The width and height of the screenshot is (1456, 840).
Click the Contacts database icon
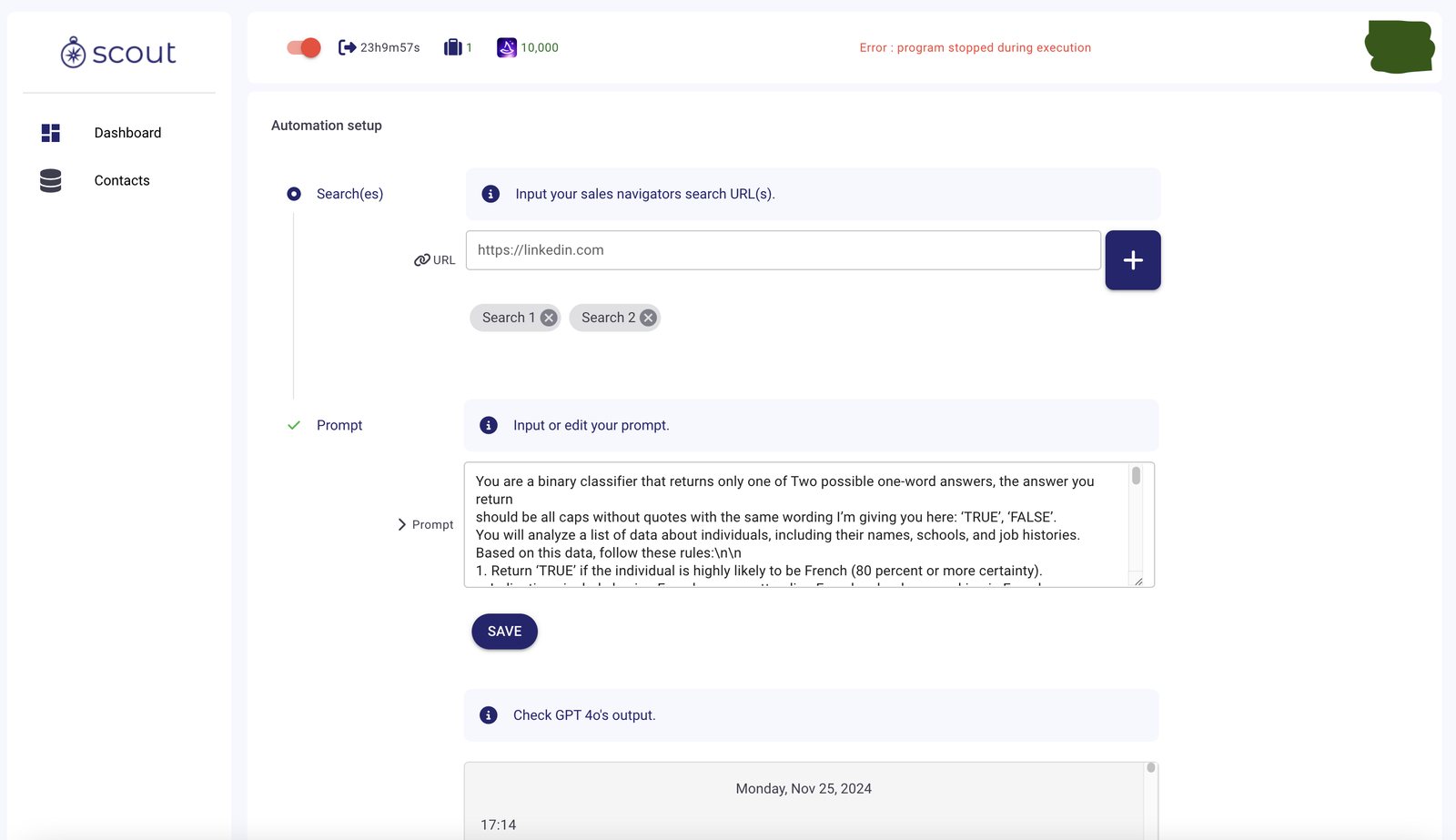point(51,181)
